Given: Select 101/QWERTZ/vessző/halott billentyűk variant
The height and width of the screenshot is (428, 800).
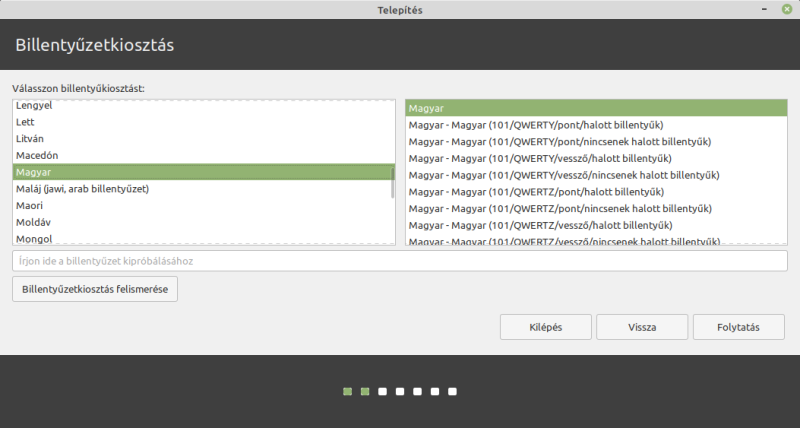Looking at the screenshot, I should click(x=596, y=225).
